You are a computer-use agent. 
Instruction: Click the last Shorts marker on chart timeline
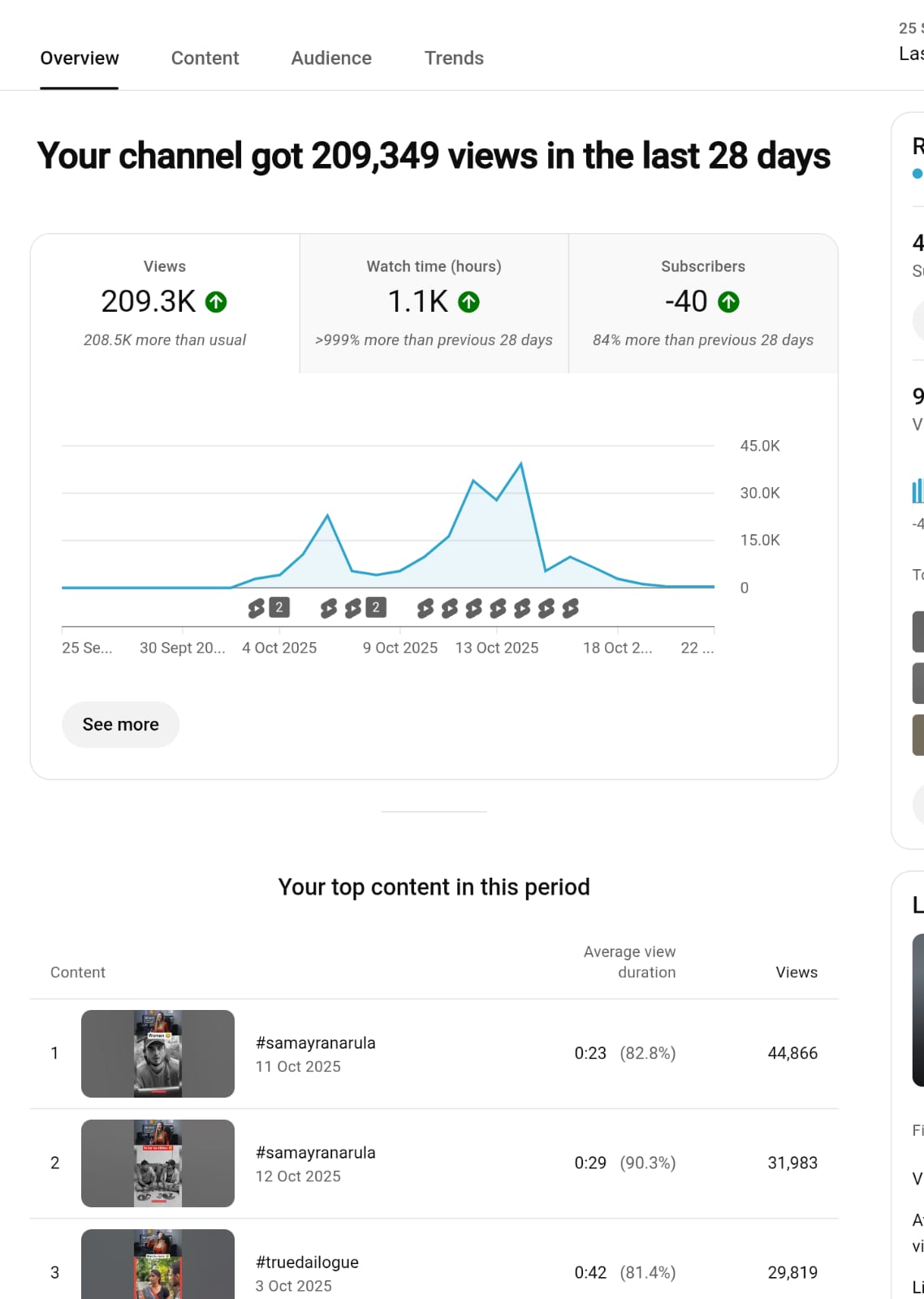pos(571,608)
